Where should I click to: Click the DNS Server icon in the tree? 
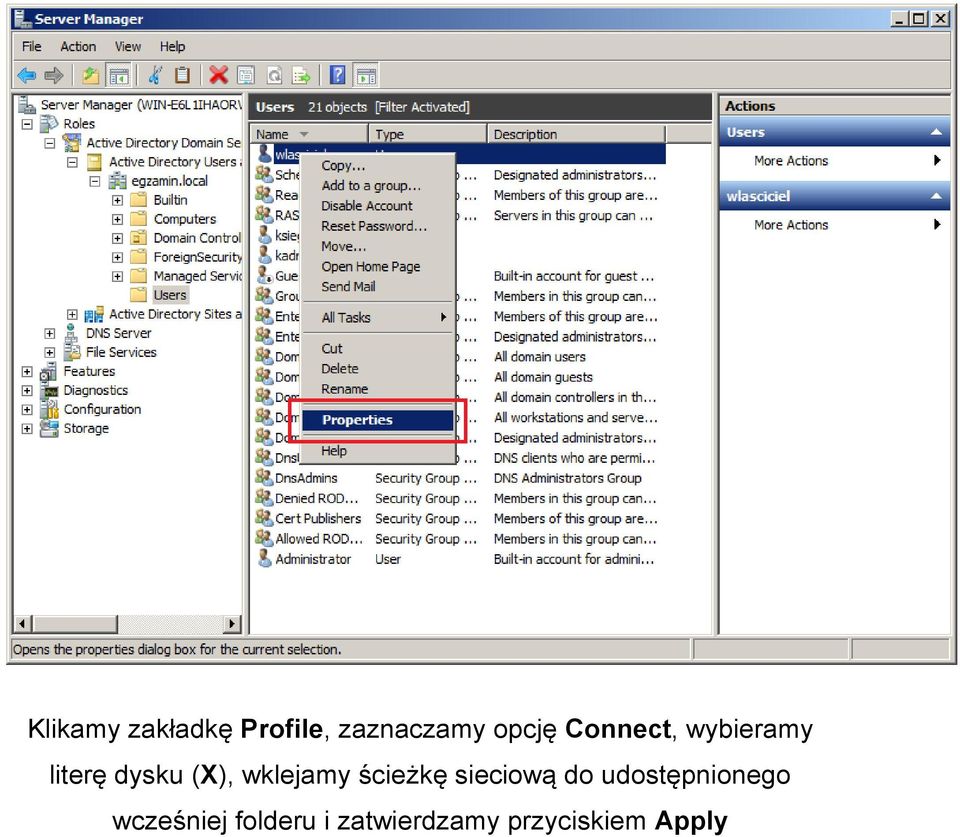(x=72, y=333)
